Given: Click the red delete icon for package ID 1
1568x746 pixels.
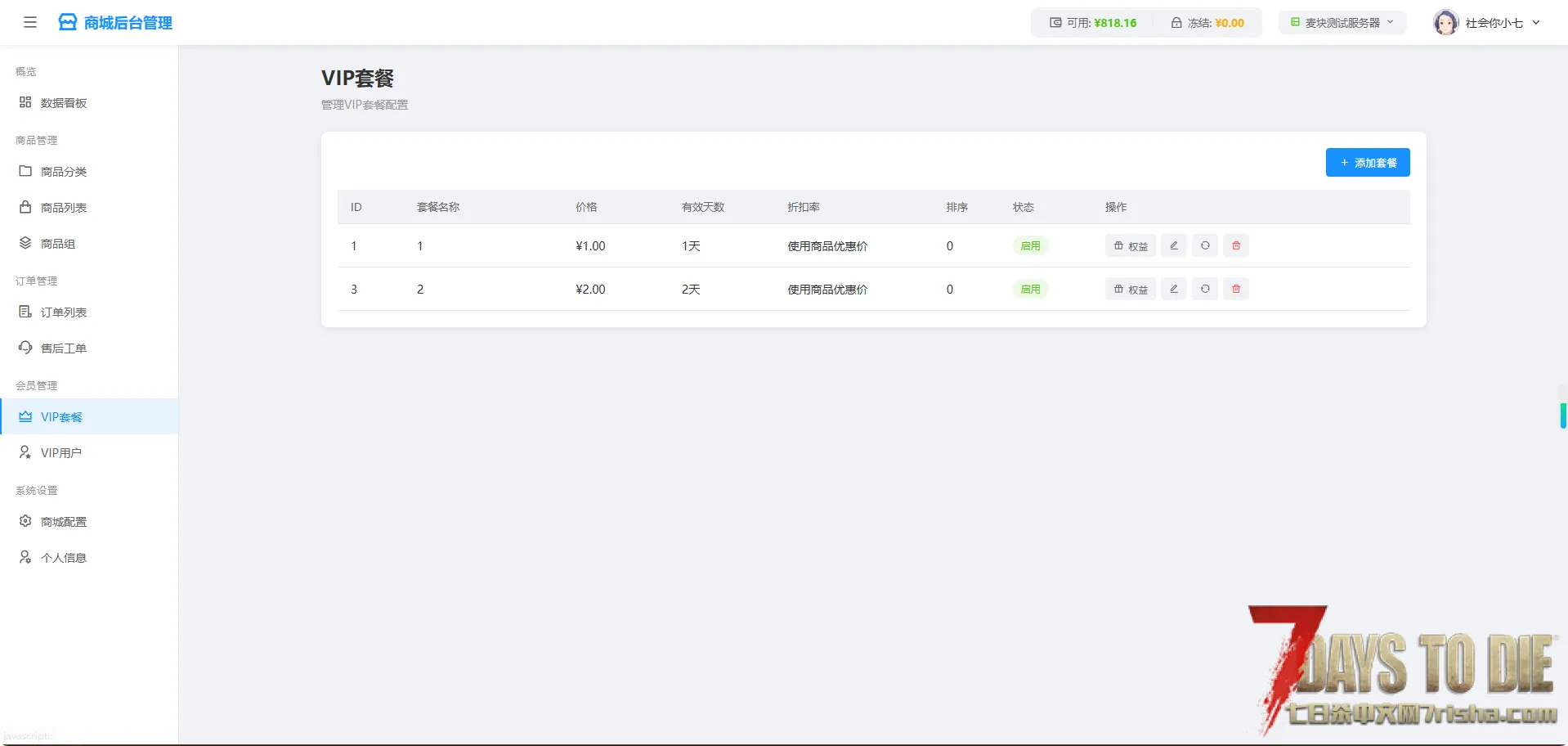Looking at the screenshot, I should 1235,245.
